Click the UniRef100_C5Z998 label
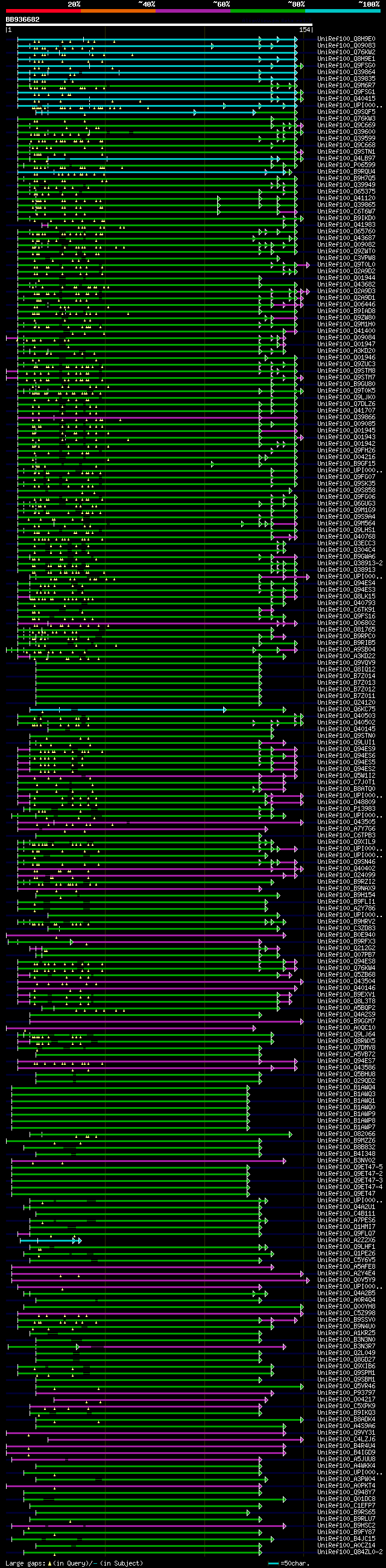 (346, 1313)
